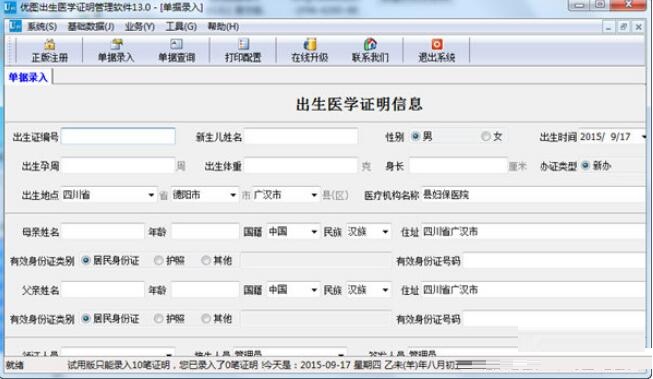Click the 医疗机构名称 field with 县妇保医院
The width and height of the screenshot is (653, 379).
(x=533, y=195)
